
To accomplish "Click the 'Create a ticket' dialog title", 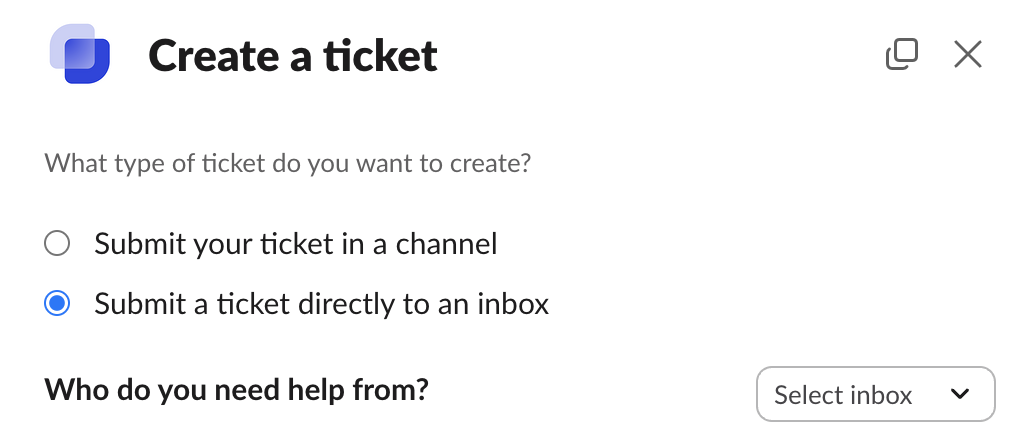I will [x=293, y=56].
